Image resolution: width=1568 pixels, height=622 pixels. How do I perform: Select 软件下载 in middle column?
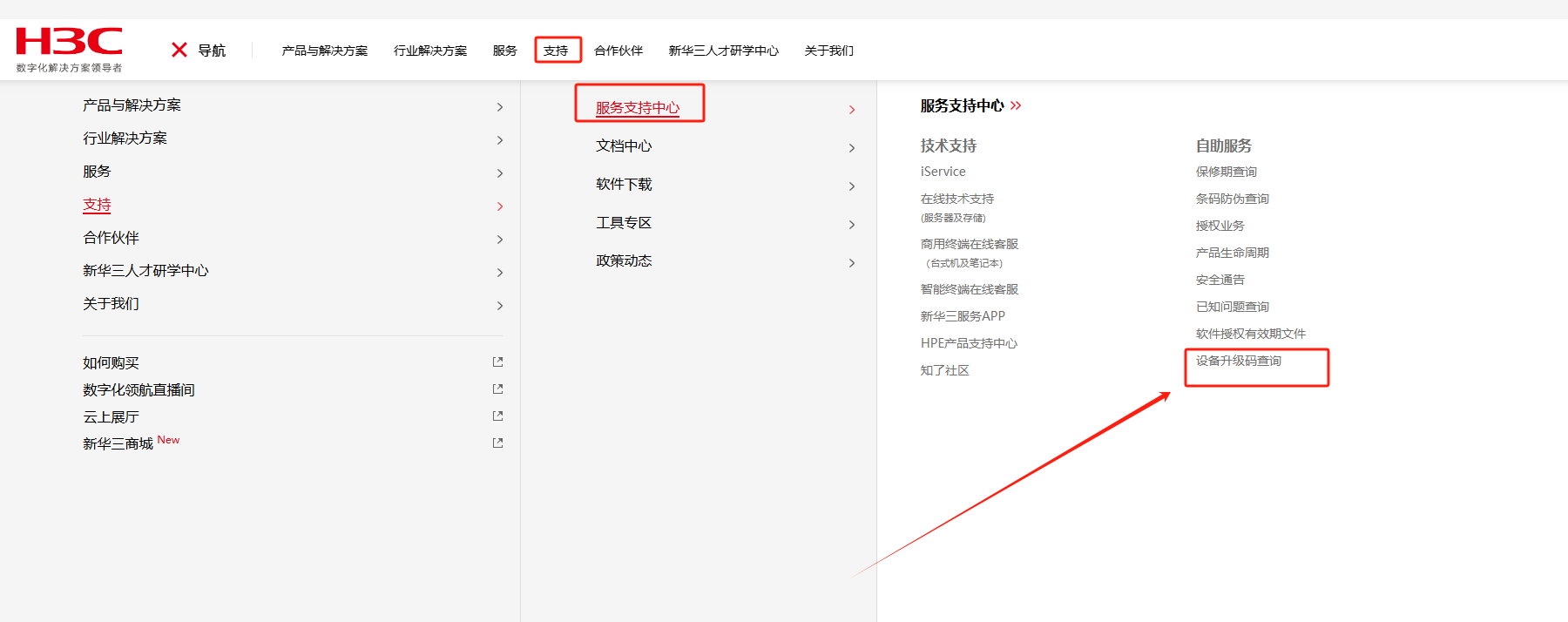[x=624, y=185]
